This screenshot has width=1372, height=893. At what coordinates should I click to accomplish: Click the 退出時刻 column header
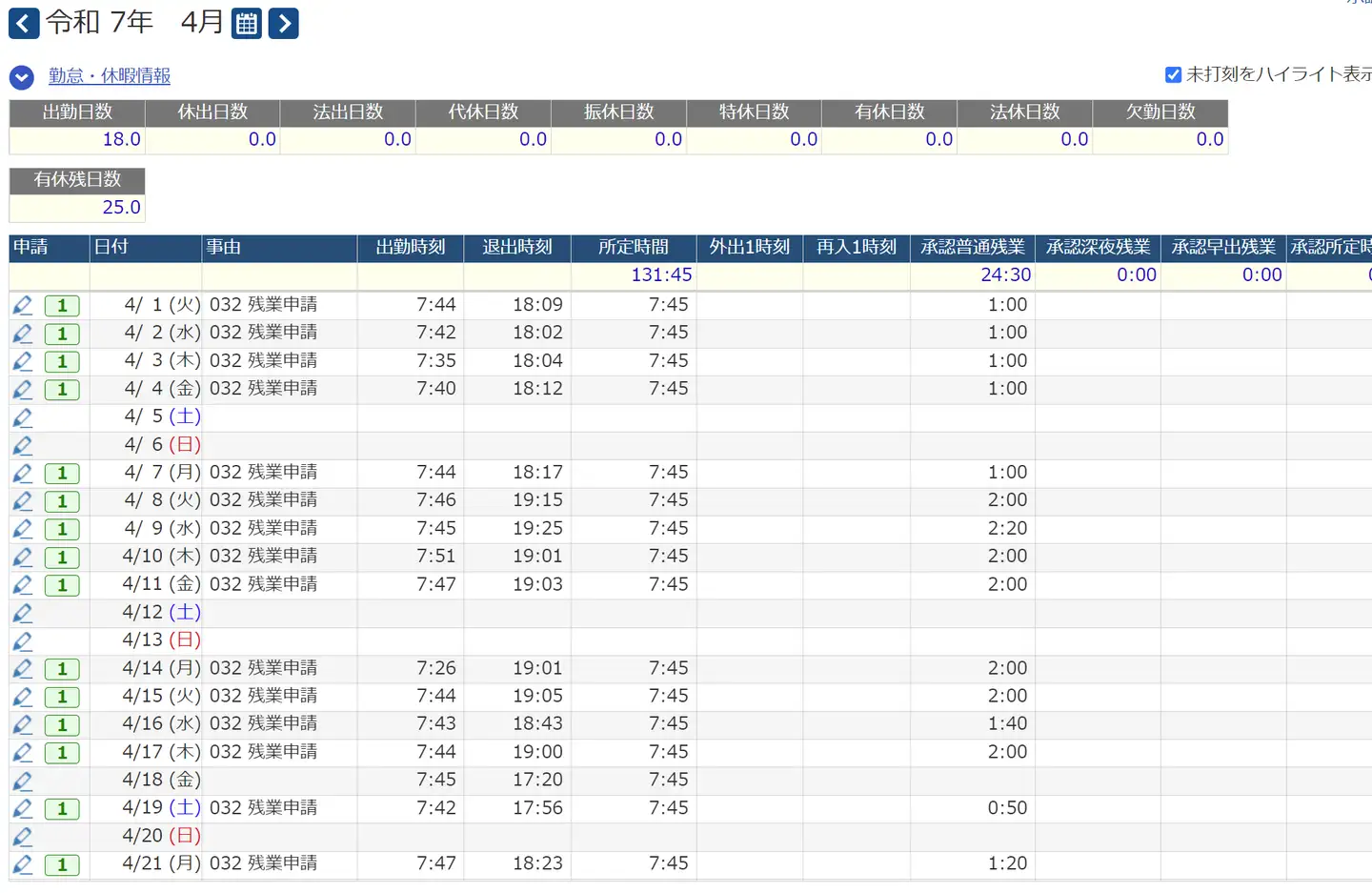517,248
